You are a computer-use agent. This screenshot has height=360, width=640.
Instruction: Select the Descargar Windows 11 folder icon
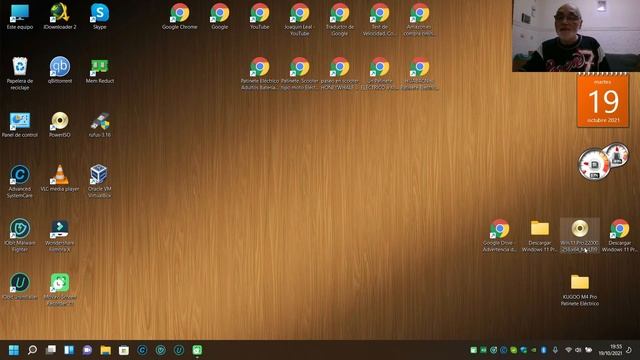coord(540,236)
